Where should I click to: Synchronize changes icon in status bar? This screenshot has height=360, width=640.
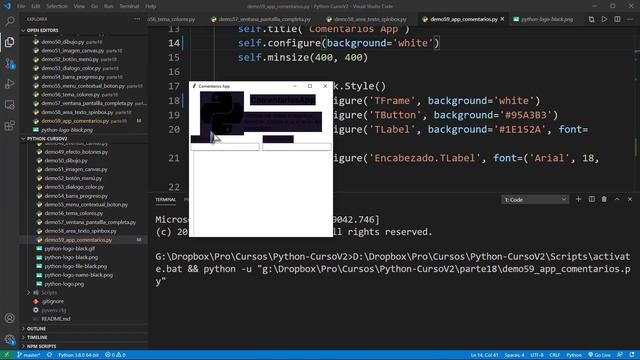49,355
